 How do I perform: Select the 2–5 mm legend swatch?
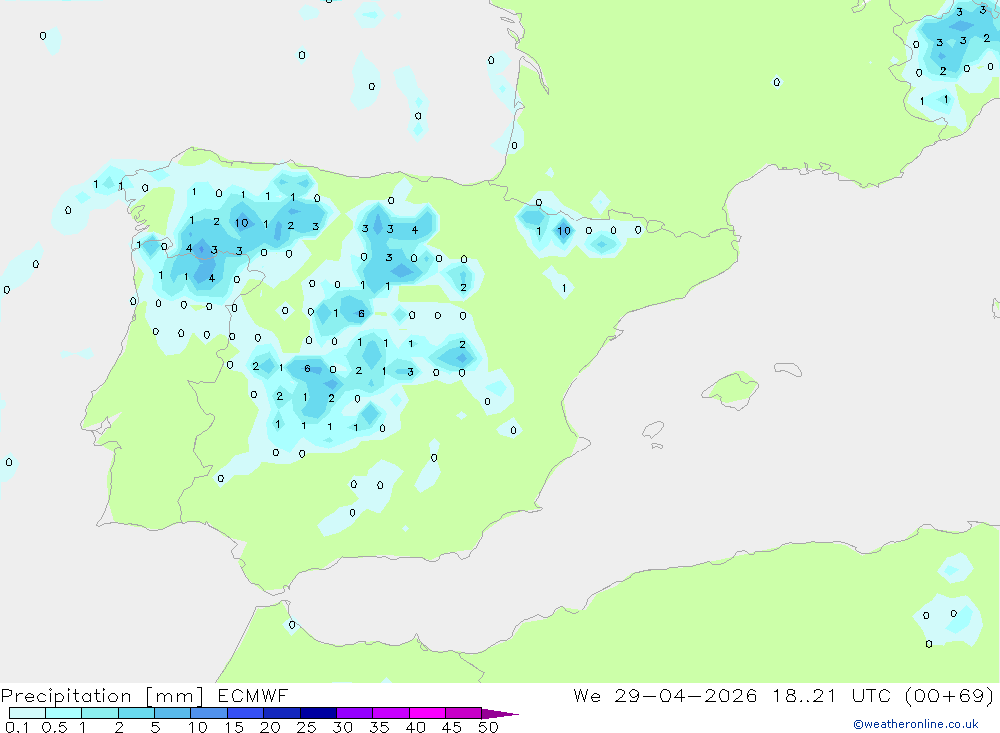coord(136,713)
